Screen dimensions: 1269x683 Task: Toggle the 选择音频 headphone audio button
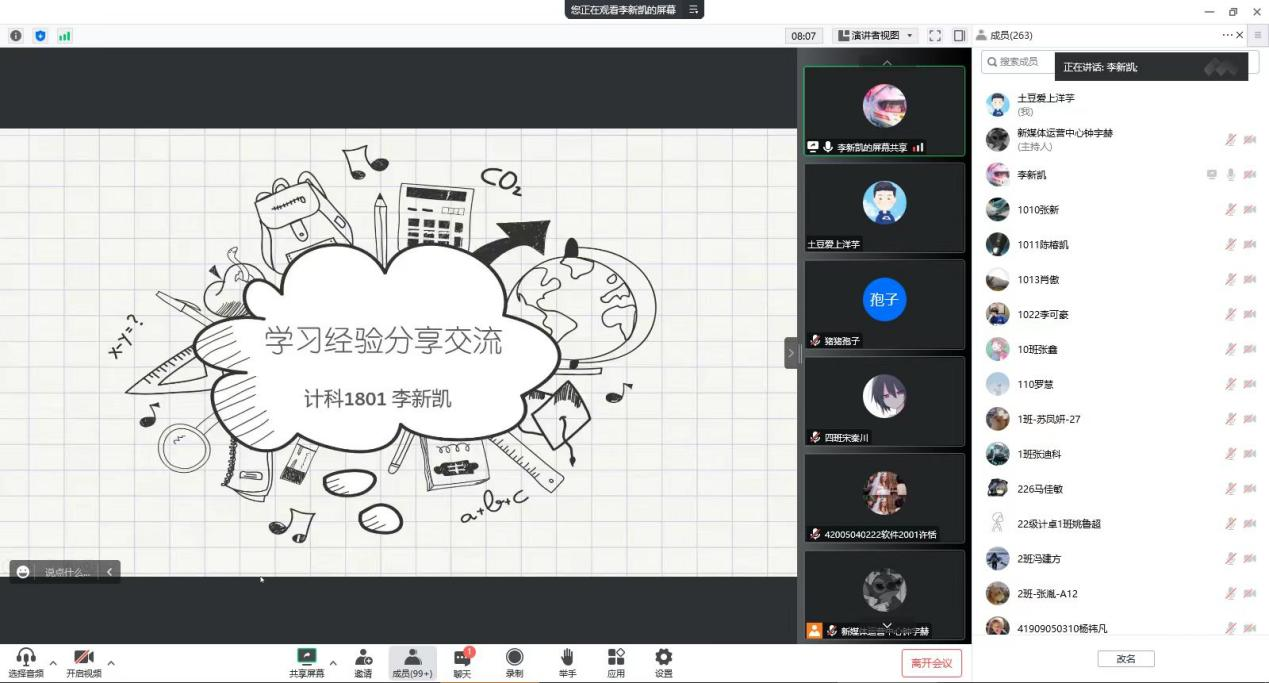click(x=26, y=658)
